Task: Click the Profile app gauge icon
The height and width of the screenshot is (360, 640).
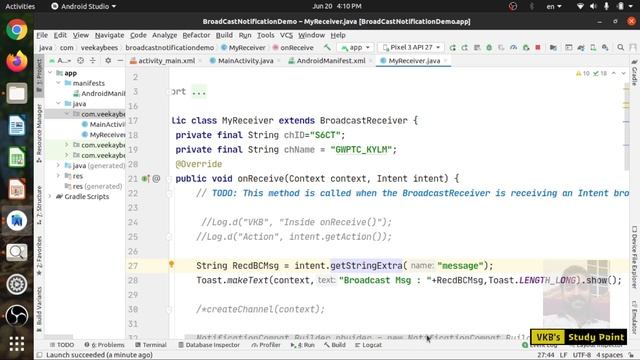Action: click(513, 47)
